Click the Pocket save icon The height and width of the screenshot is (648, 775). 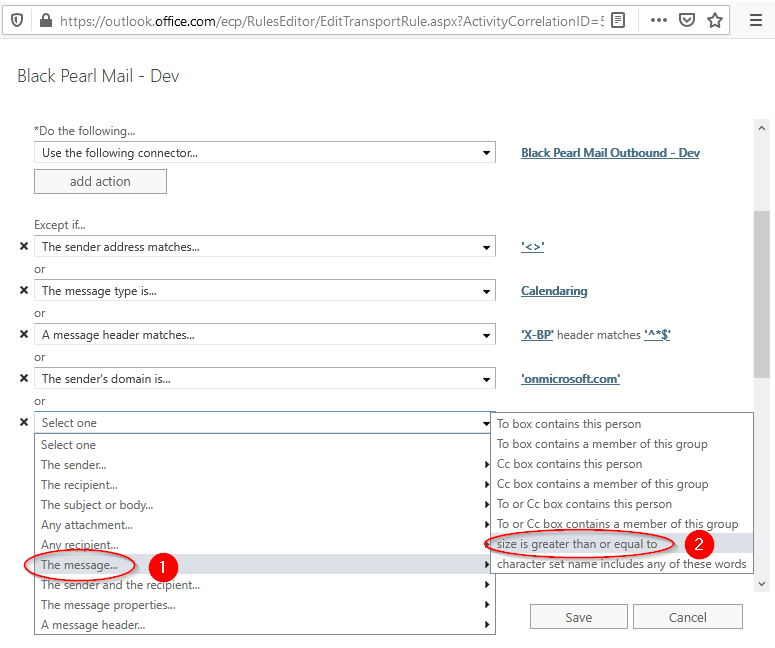click(687, 20)
